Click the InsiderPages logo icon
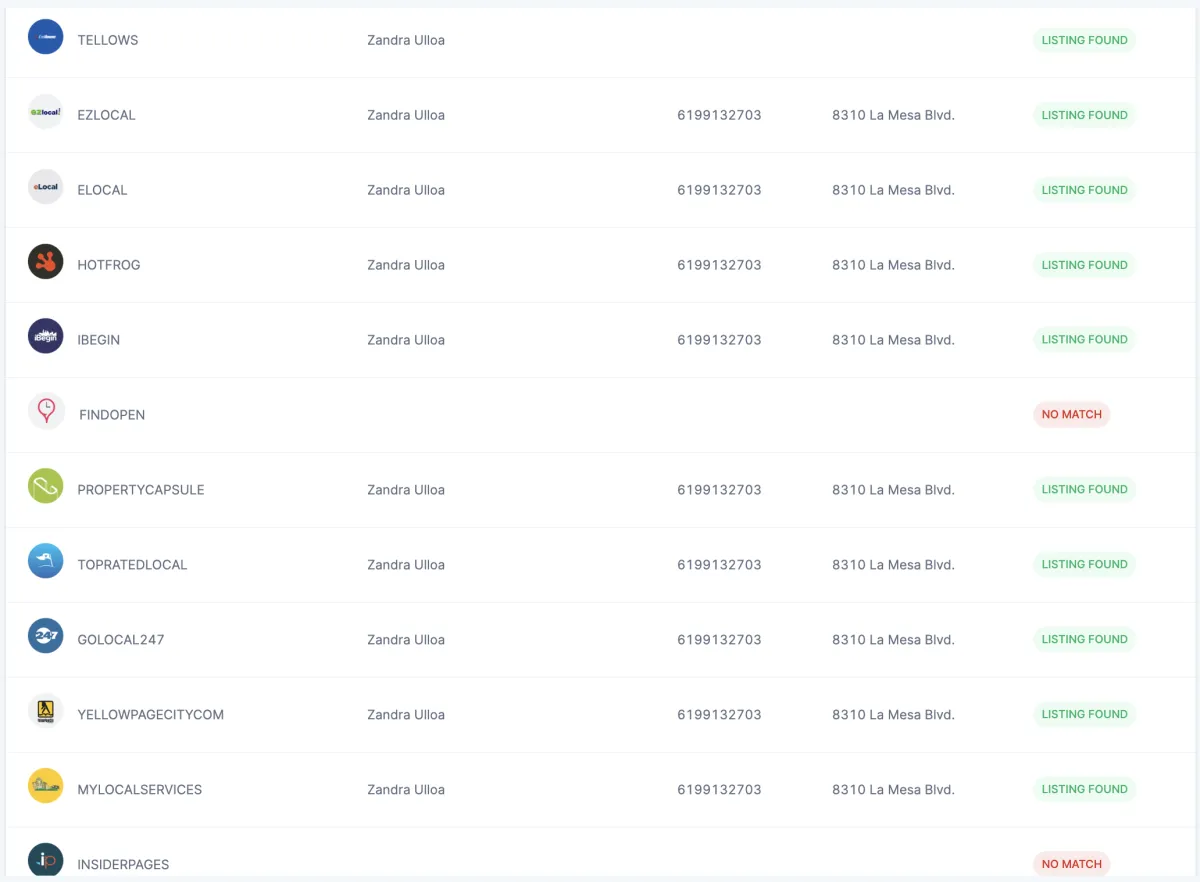This screenshot has width=1200, height=882. click(45, 860)
